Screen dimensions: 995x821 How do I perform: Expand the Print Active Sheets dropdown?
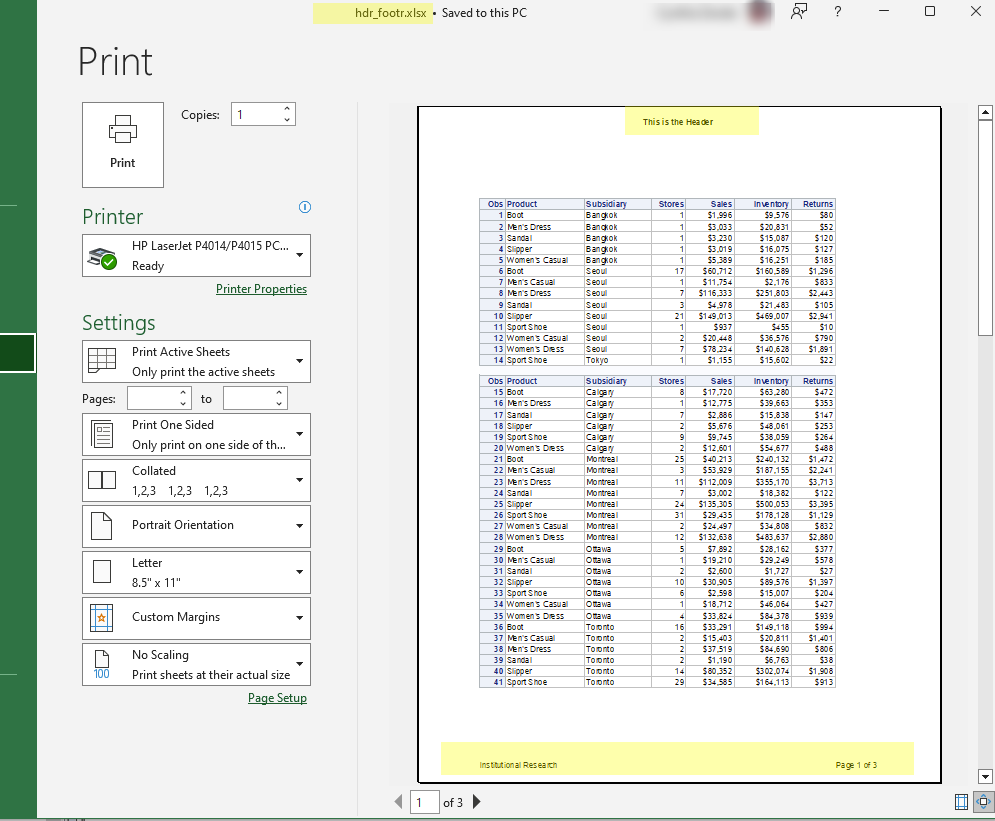click(196, 361)
